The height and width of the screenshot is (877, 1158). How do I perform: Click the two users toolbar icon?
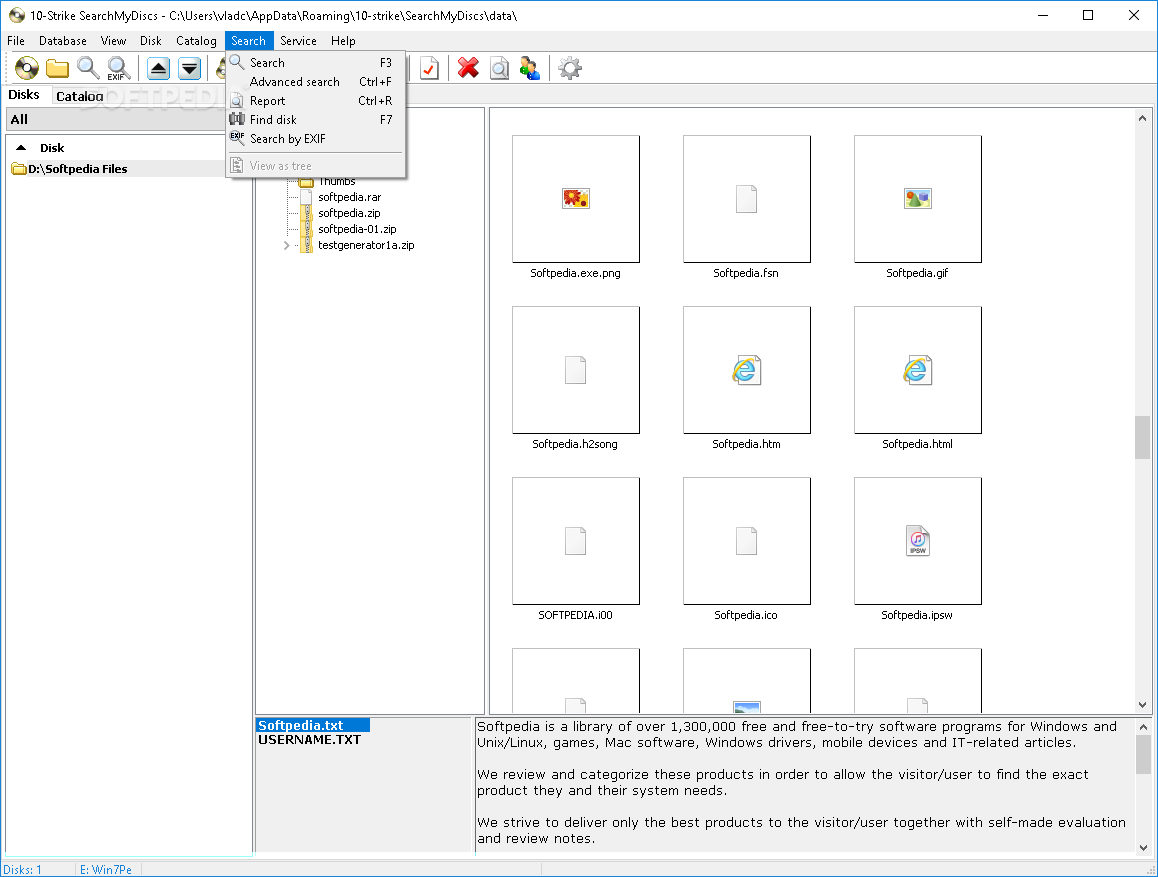coord(530,69)
